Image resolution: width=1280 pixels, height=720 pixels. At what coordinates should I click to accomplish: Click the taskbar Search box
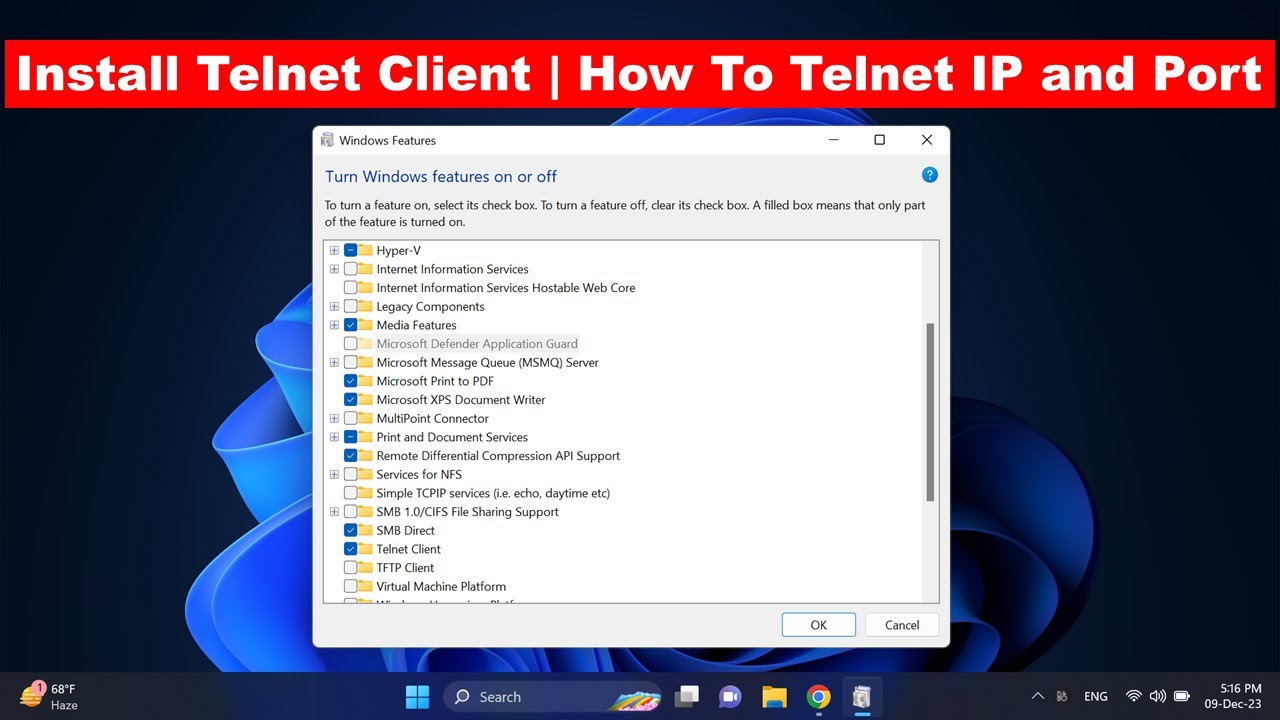(551, 697)
